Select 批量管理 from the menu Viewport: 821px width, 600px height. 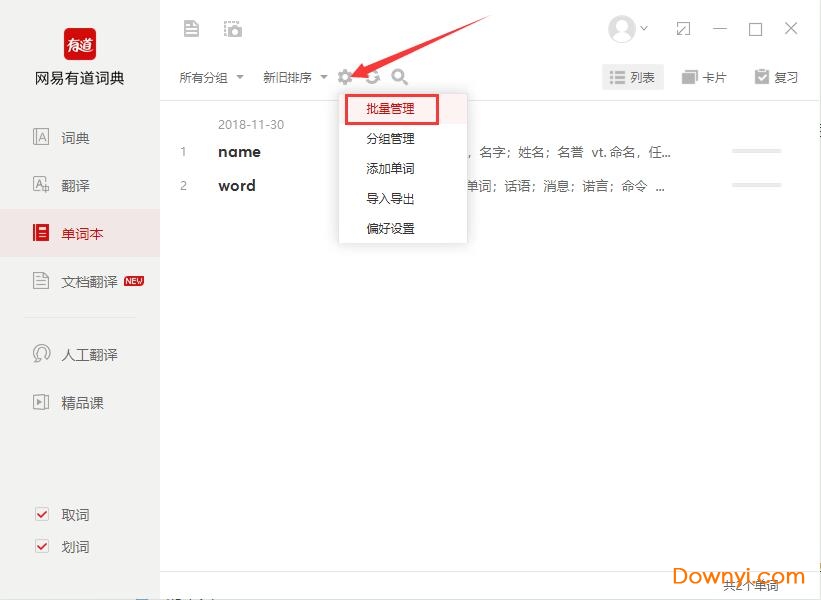tap(390, 109)
